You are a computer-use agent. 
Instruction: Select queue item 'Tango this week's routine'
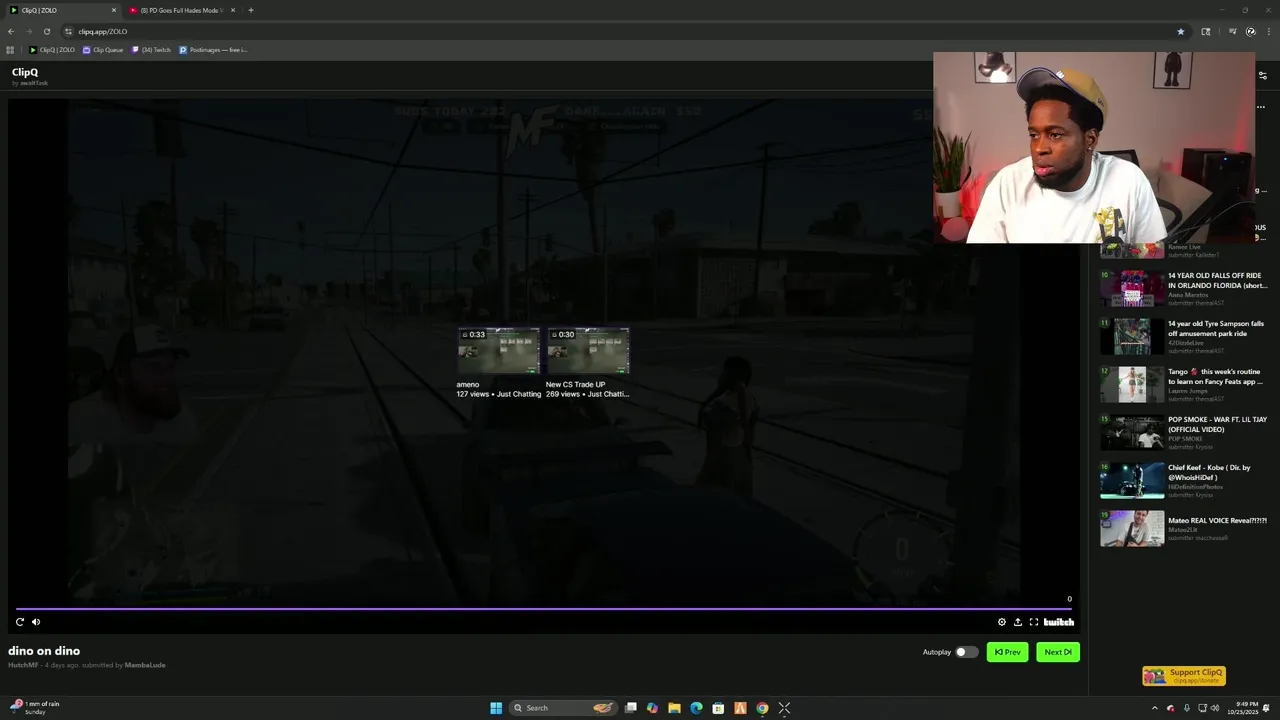(1184, 384)
